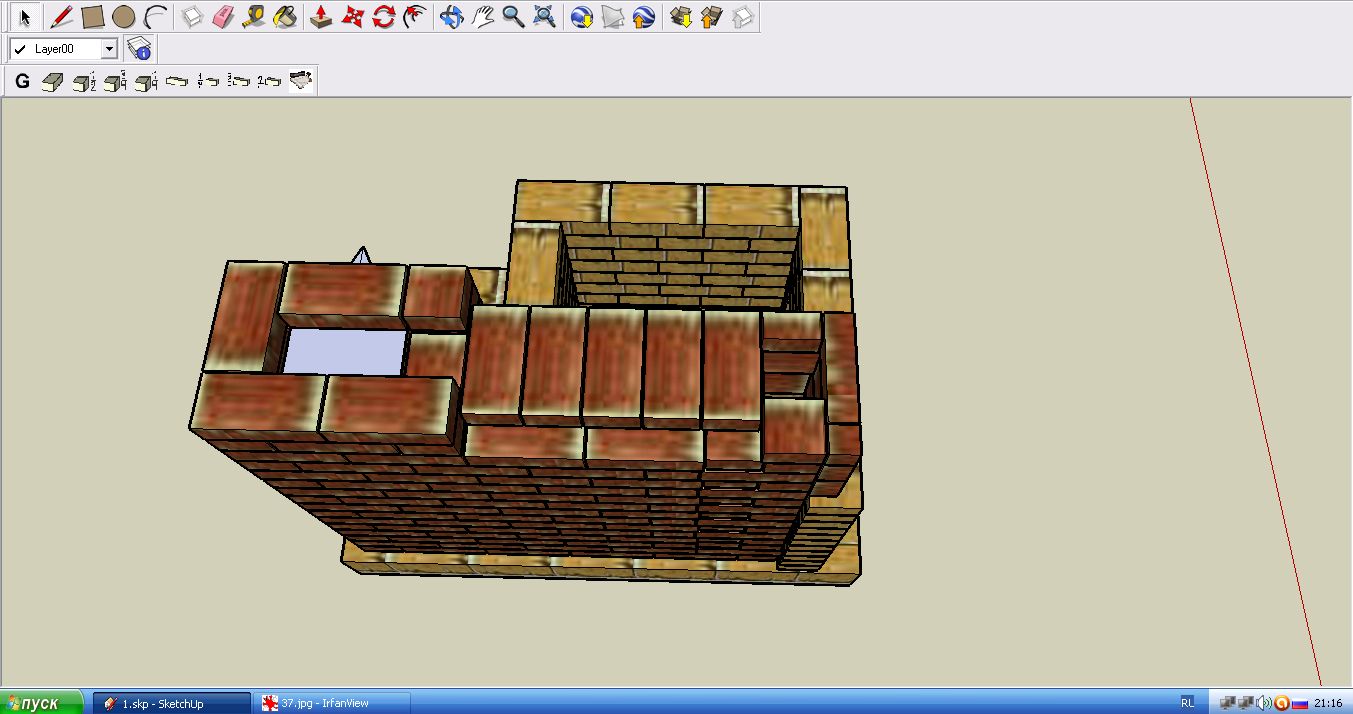Click the blue face inside brick chimney
This screenshot has width=1353, height=714.
click(x=345, y=352)
